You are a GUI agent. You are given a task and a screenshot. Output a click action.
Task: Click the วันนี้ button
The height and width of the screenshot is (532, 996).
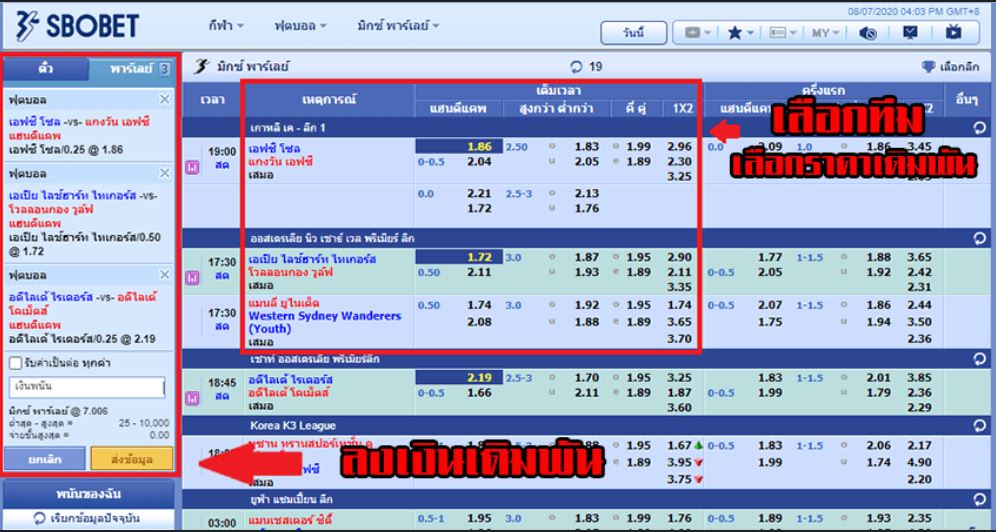[x=633, y=33]
